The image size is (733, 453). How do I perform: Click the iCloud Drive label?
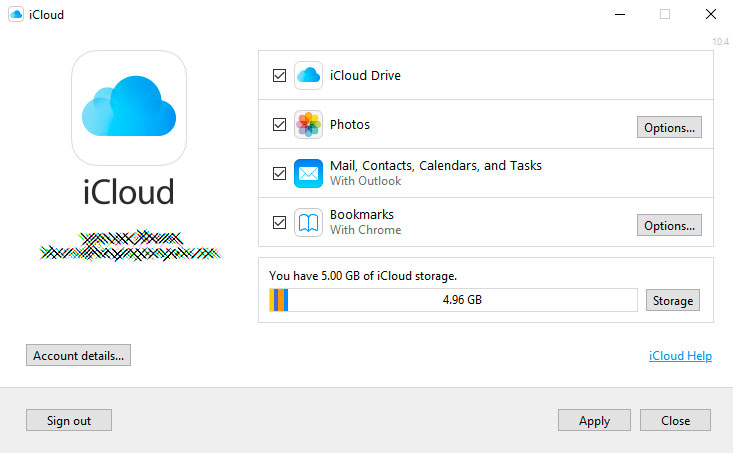[x=365, y=75]
